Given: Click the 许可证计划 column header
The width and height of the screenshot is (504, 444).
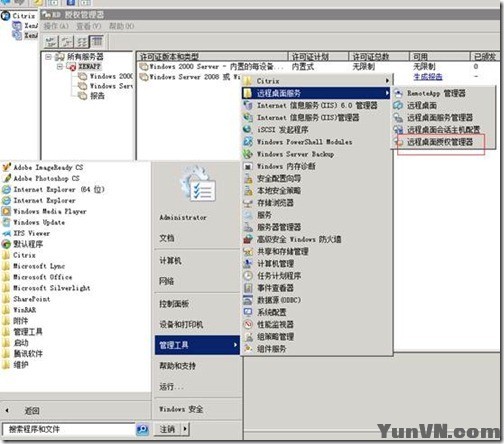Looking at the screenshot, I should (x=318, y=57).
